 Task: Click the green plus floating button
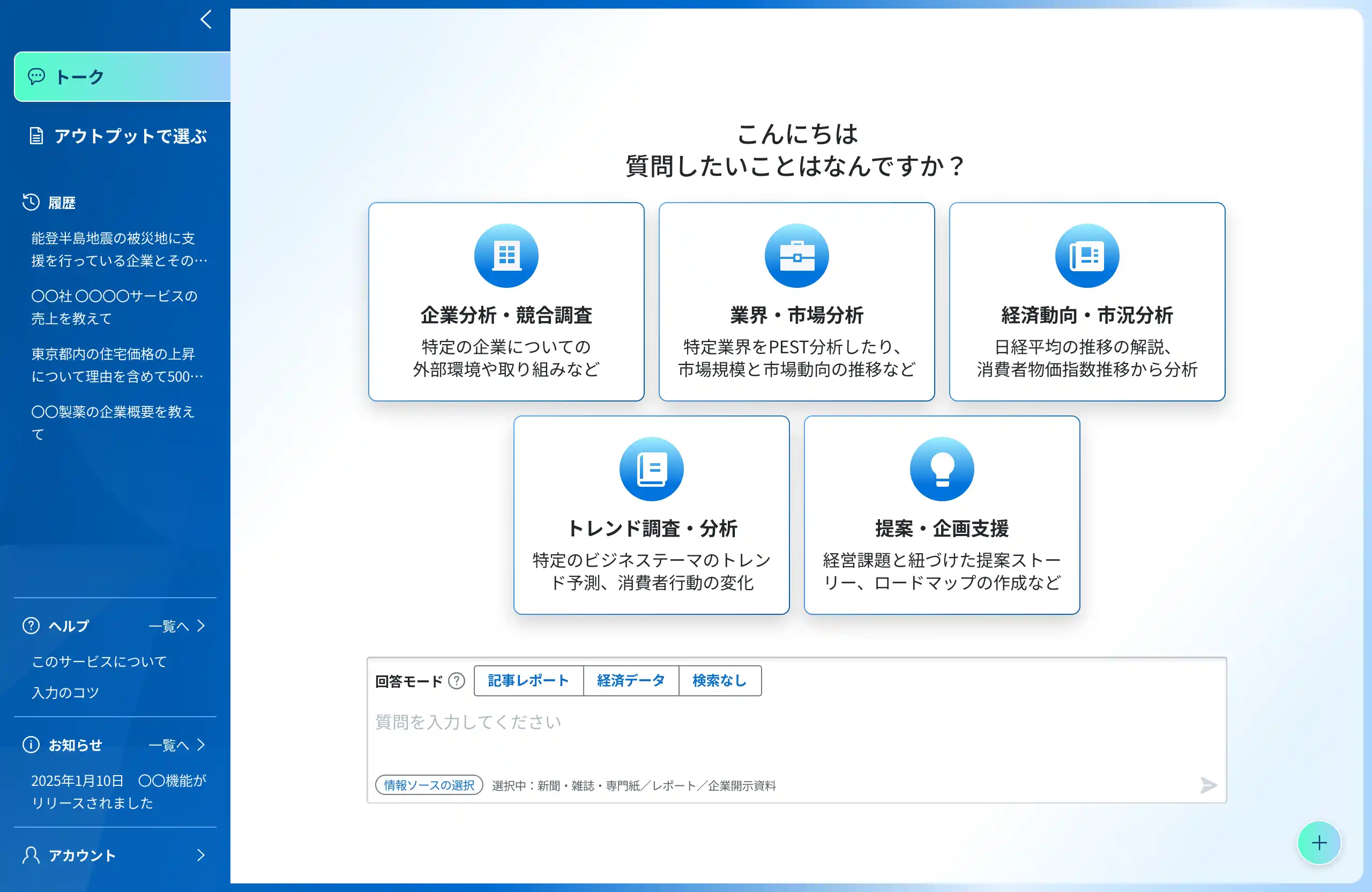point(1319,842)
